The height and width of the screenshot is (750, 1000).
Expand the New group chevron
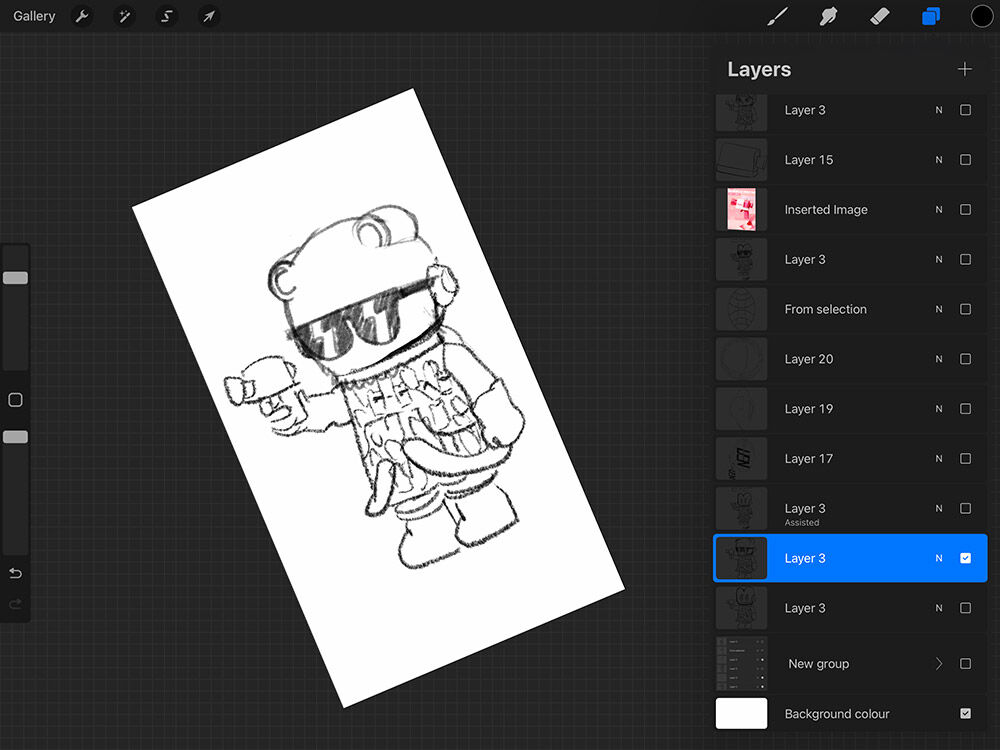coord(938,664)
